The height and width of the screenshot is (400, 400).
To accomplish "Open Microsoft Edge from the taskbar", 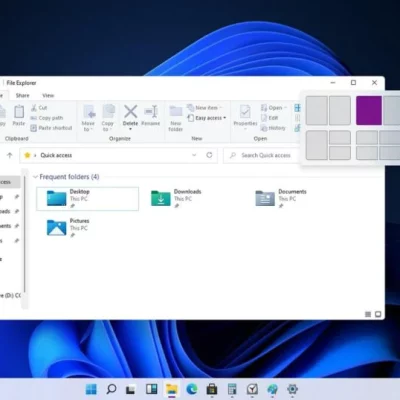I will pyautogui.click(x=192, y=389).
